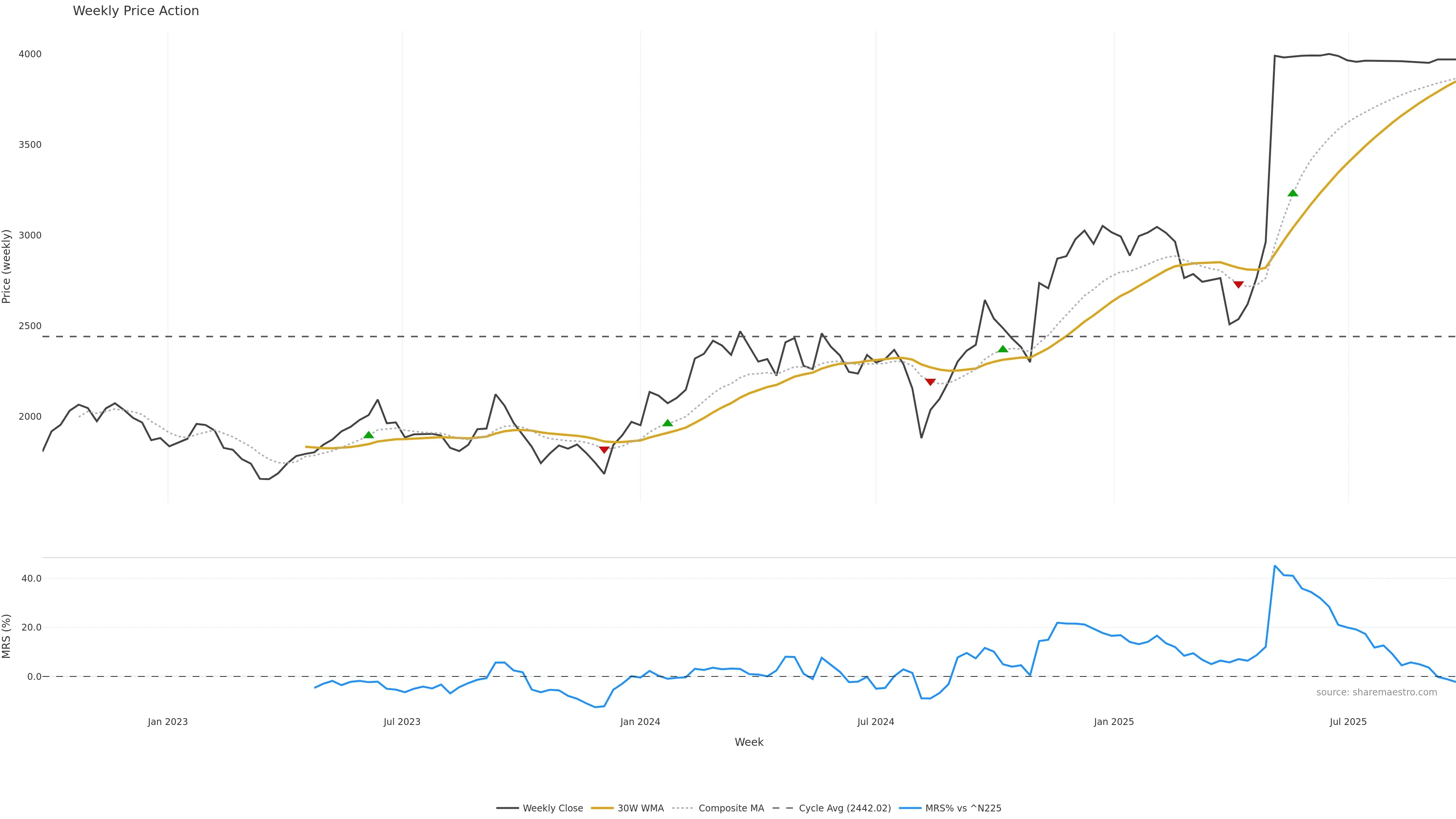Screen dimensions: 1456x819
Task: Toggle Composite MA legend item
Action: tap(731, 808)
